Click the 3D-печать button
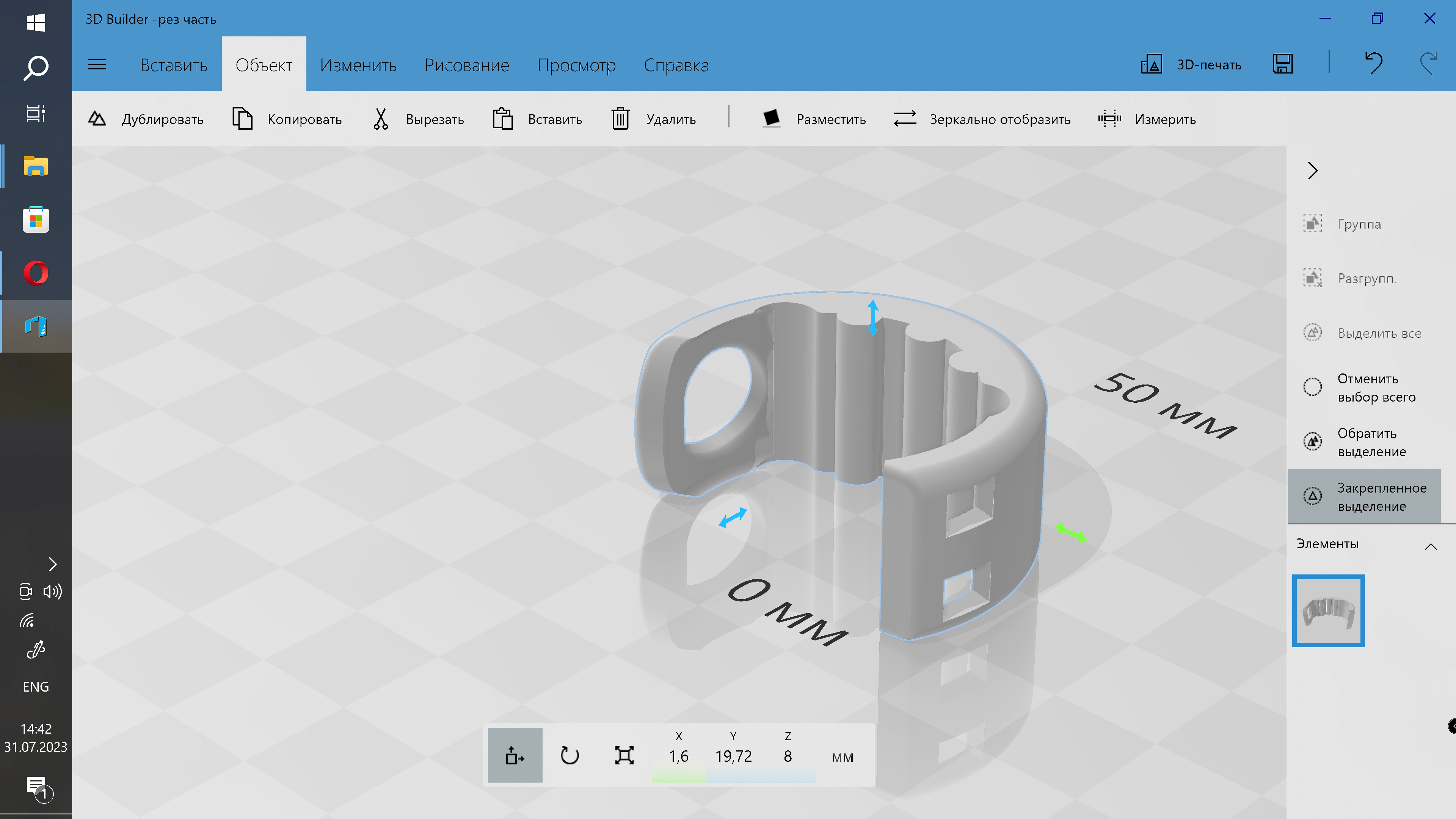 (1191, 64)
